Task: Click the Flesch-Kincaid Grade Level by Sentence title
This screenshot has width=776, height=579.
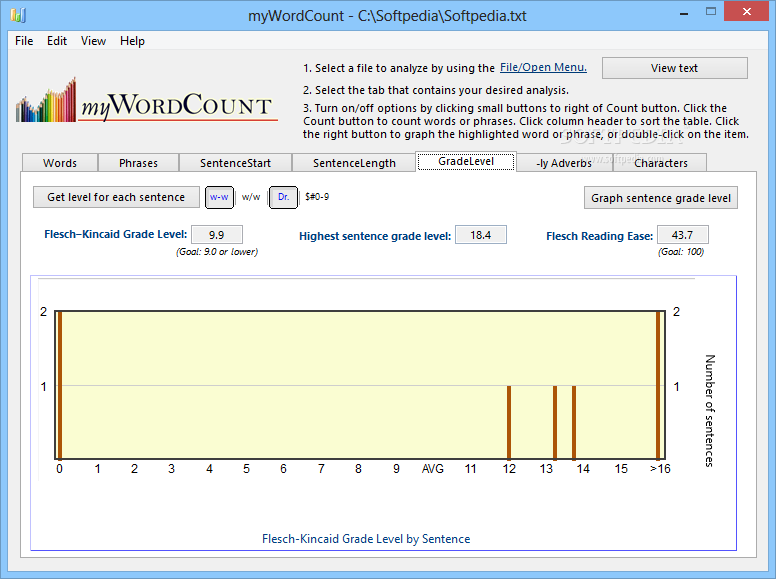Action: tap(366, 539)
